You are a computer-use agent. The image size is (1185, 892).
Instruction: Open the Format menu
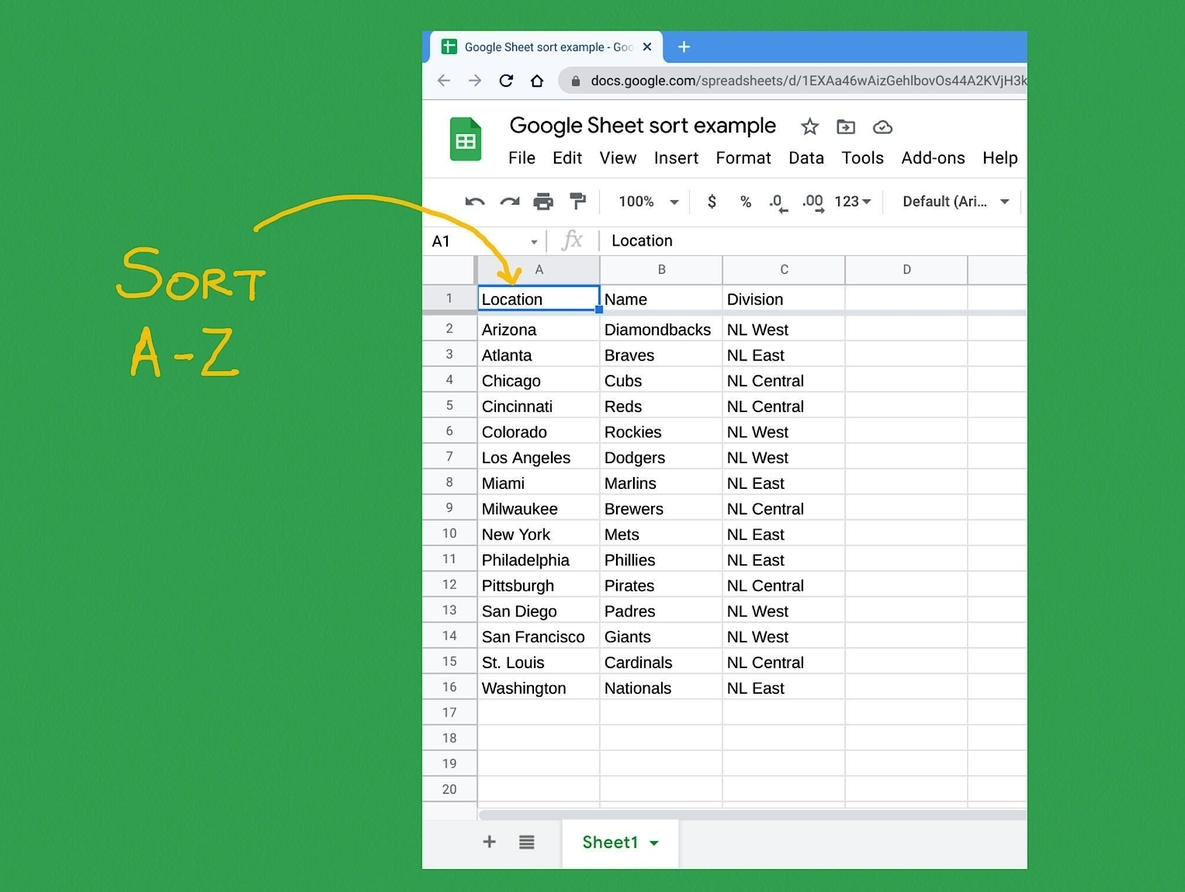(x=743, y=158)
